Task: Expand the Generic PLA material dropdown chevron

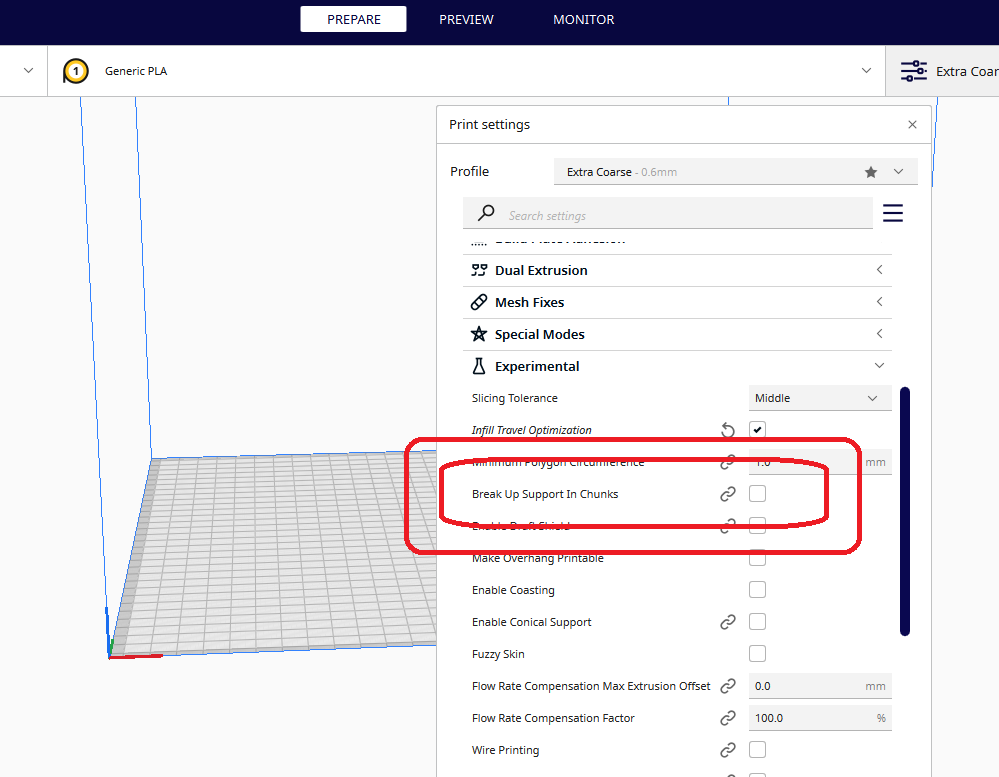Action: click(x=866, y=71)
